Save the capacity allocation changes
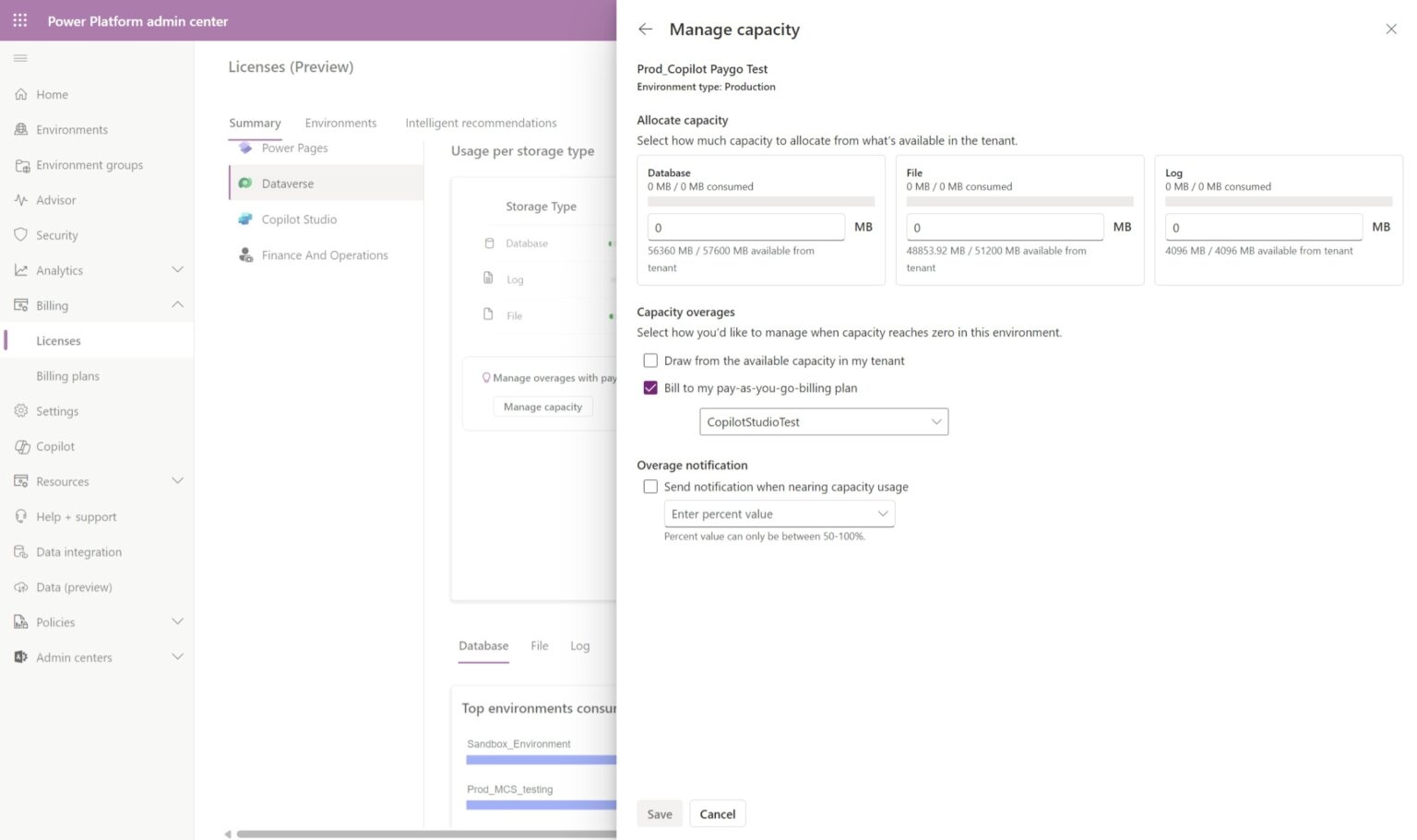Image resolution: width=1417 pixels, height=840 pixels. pos(659,813)
